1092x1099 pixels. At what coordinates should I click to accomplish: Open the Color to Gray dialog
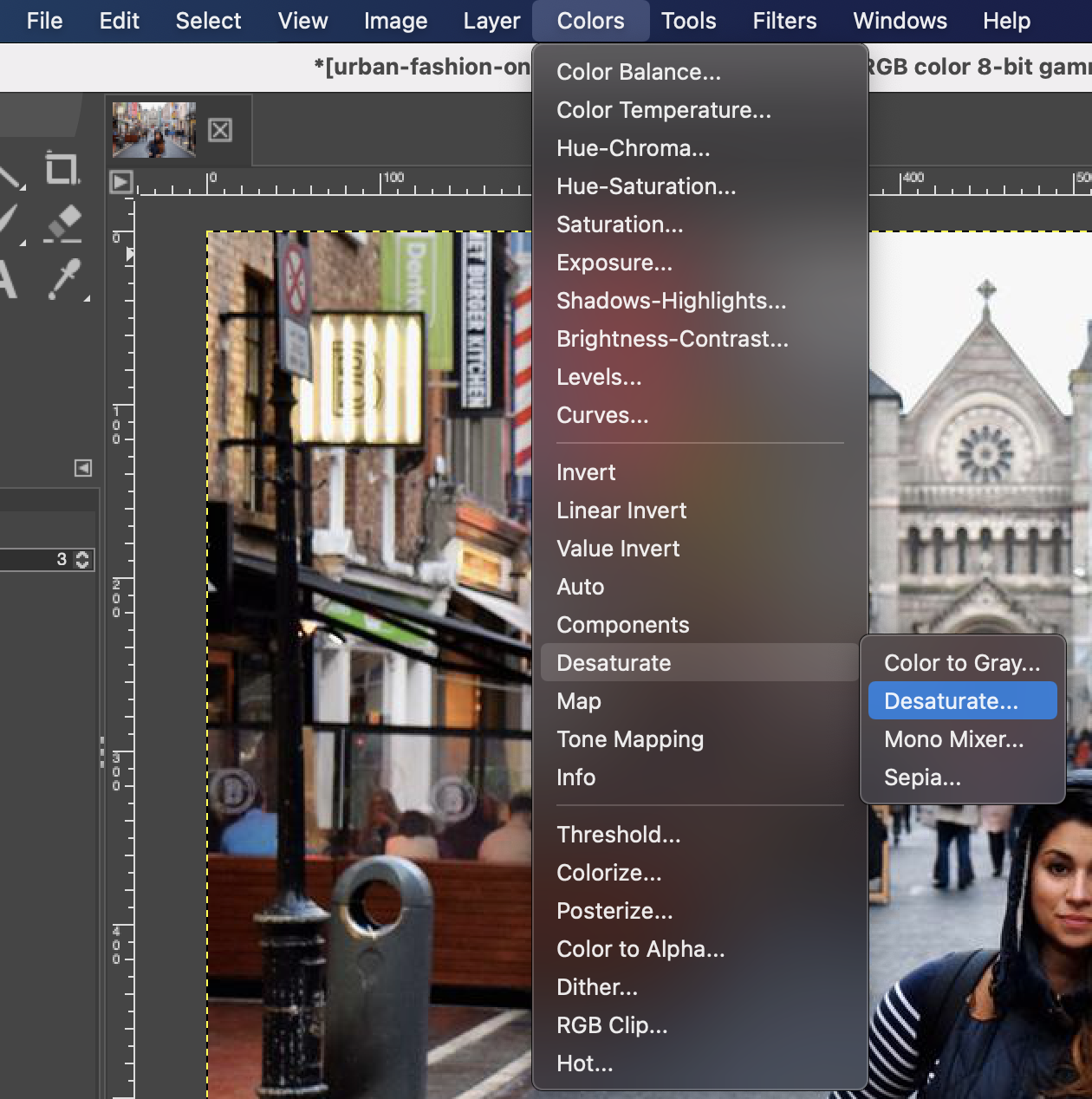pos(962,663)
